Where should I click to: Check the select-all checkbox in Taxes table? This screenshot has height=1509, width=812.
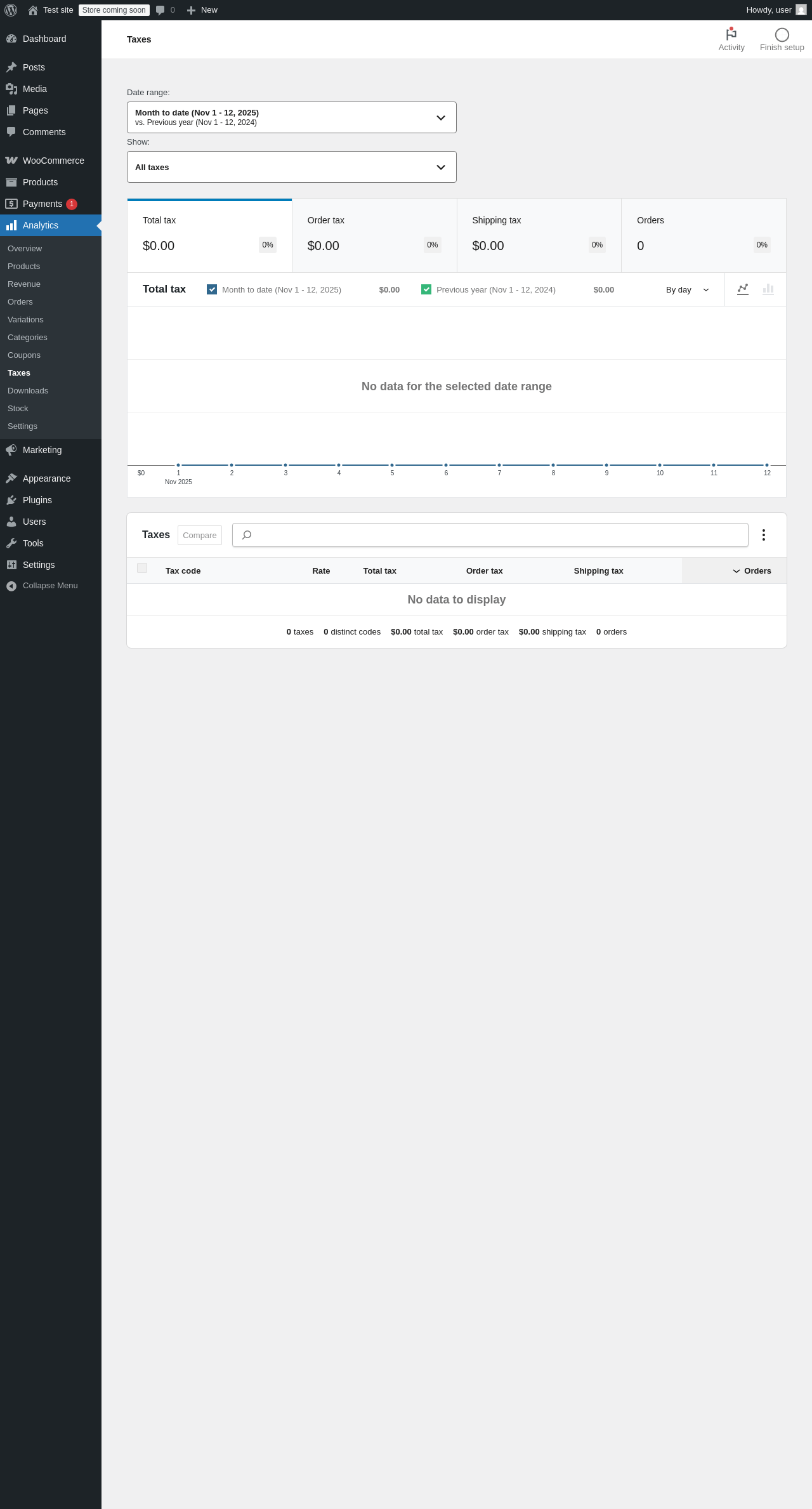[x=142, y=568]
